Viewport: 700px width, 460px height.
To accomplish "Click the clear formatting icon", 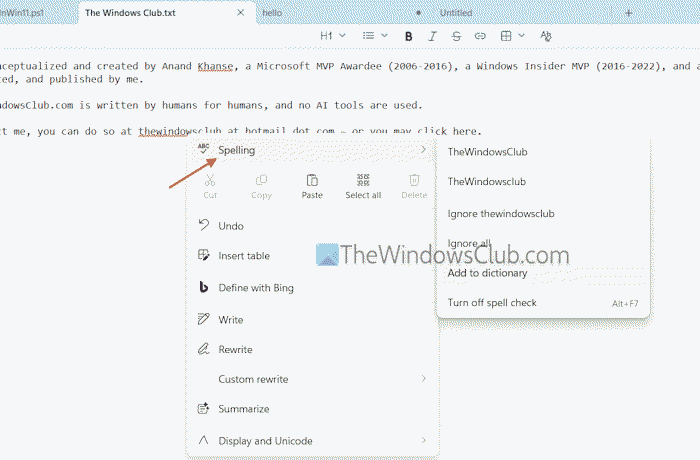I will coord(546,36).
